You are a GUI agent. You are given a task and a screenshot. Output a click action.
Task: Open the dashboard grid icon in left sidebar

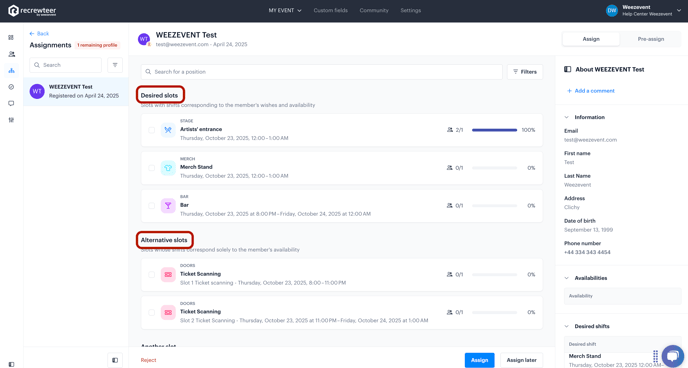point(11,37)
